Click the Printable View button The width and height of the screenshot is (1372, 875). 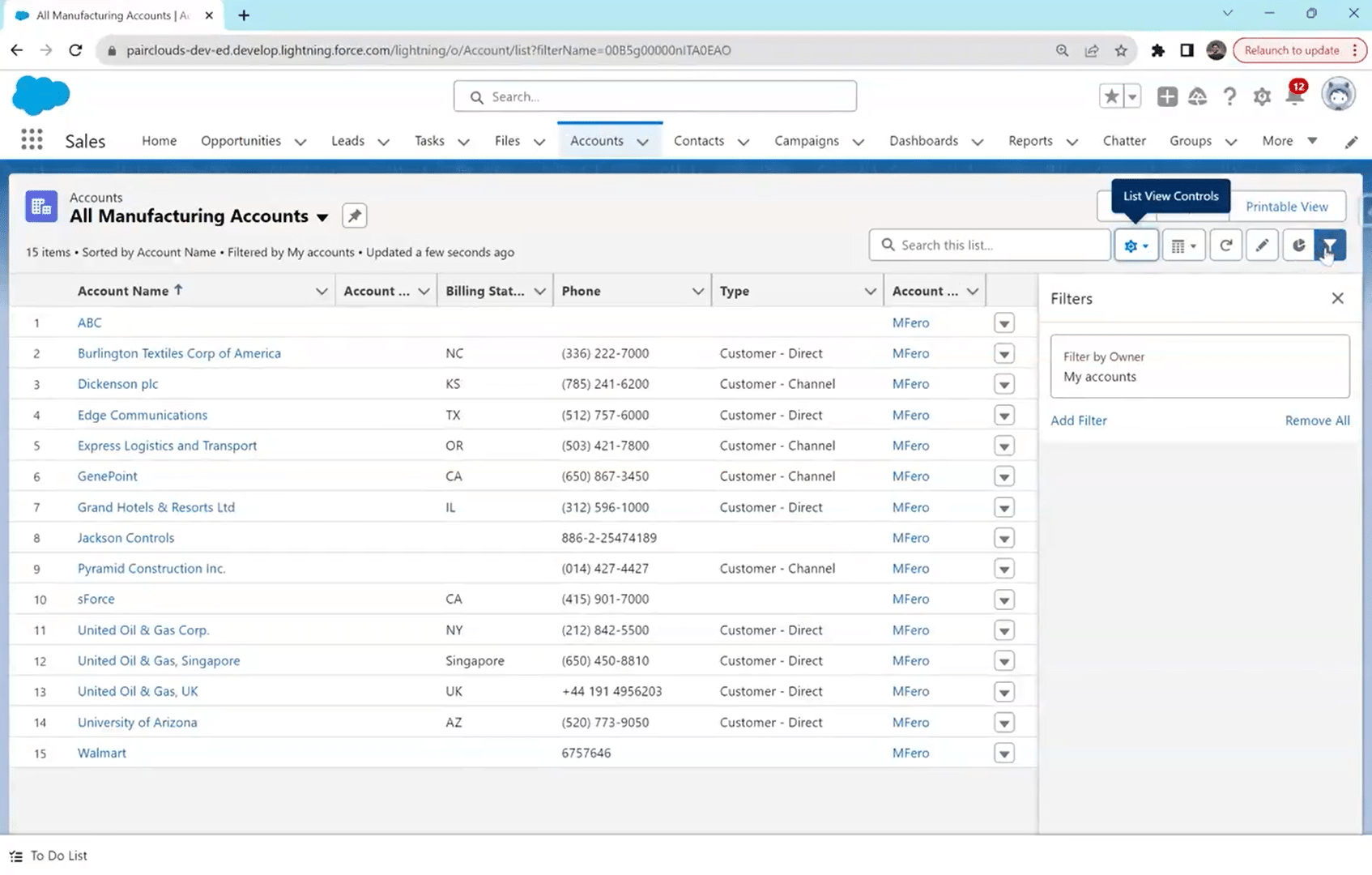1287,207
